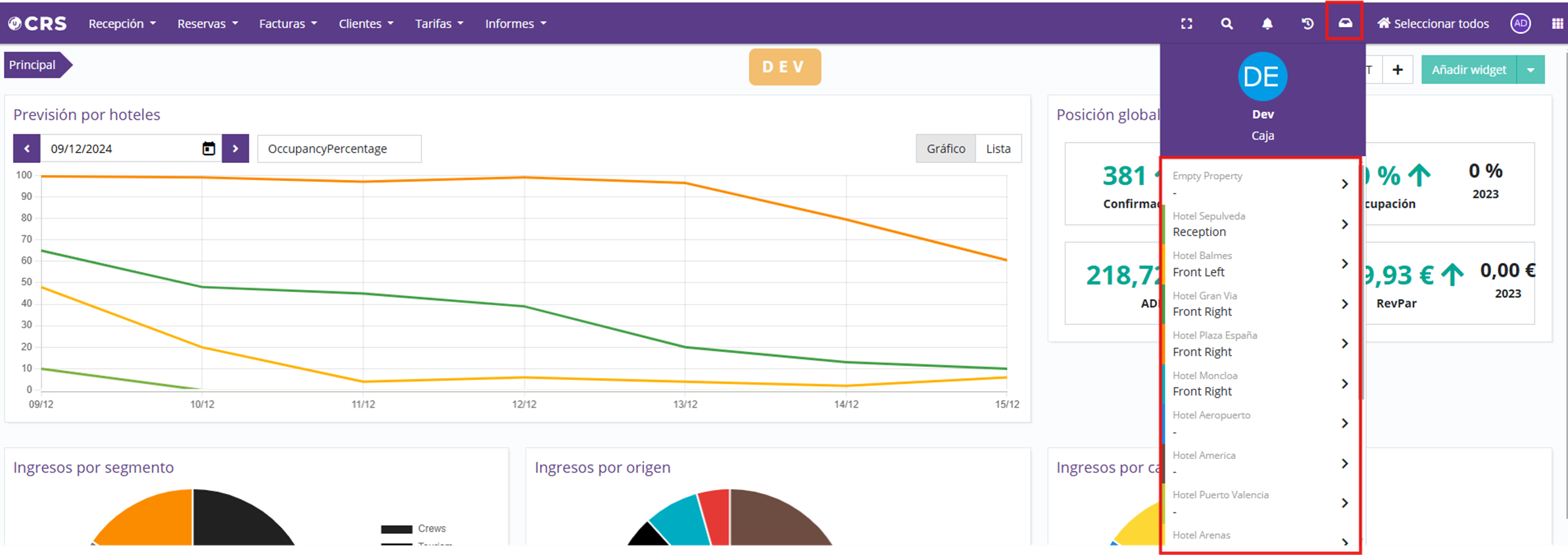This screenshot has height=555, width=1568.
Task: Click the Añadir widget button
Action: click(x=1469, y=70)
